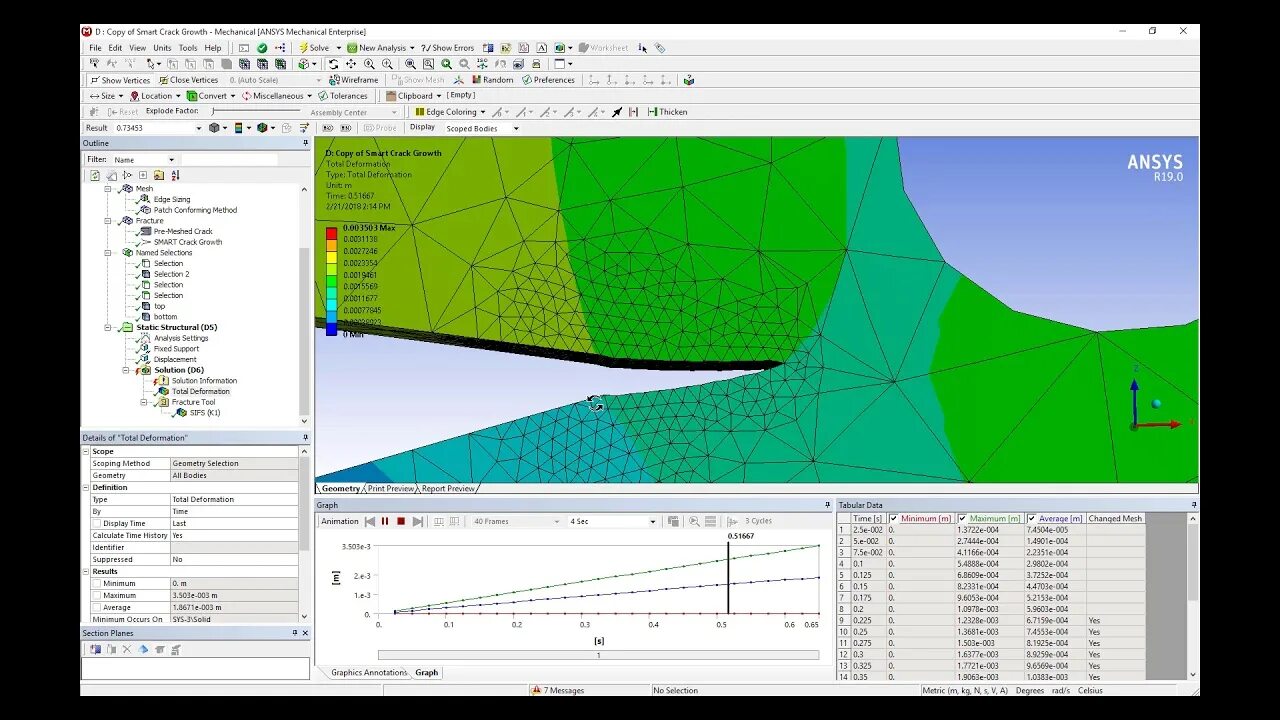Viewport: 1280px width, 720px height.
Task: Select Solution Information tree item
Action: coord(204,381)
